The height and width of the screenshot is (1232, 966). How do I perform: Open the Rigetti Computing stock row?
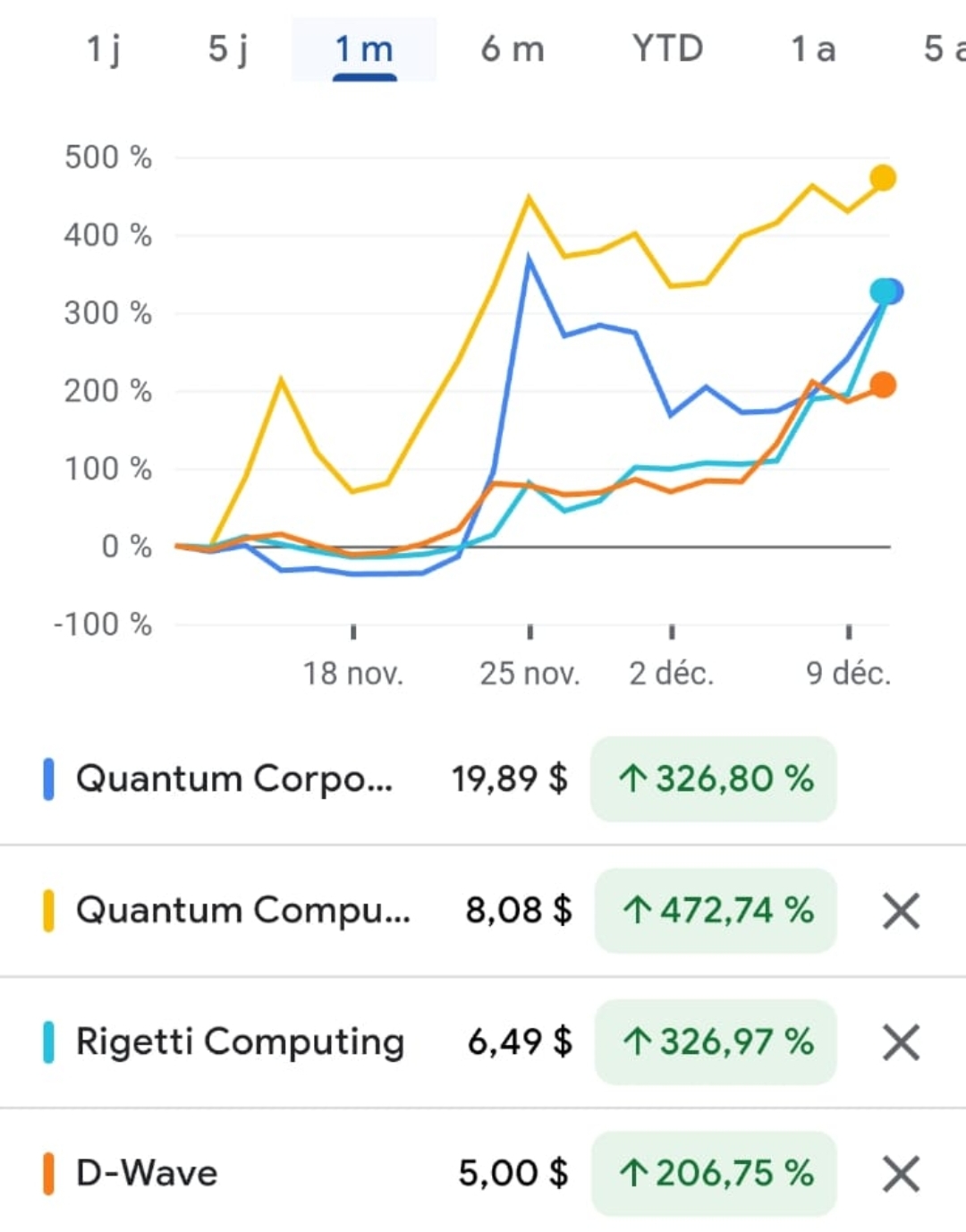pyautogui.click(x=240, y=1042)
